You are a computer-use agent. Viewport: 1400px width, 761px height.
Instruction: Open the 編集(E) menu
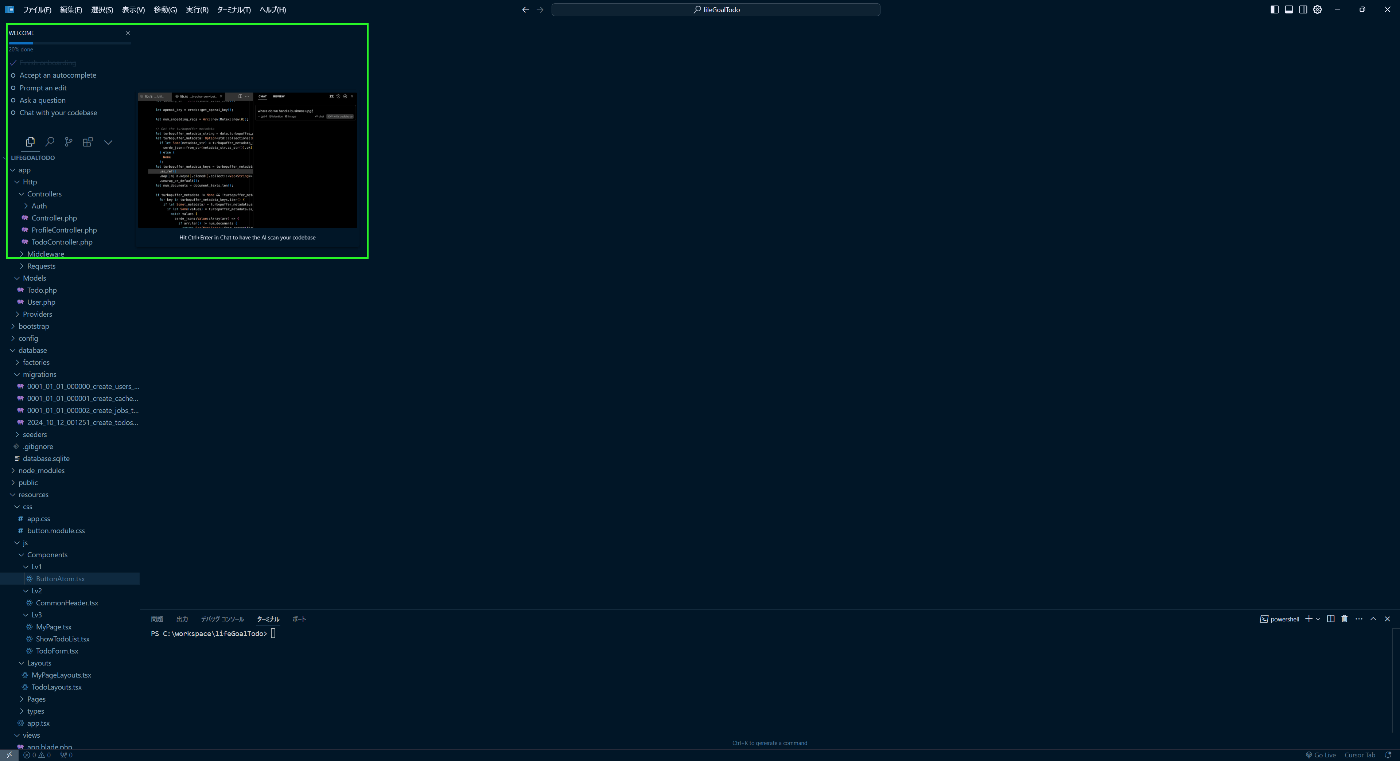71,9
